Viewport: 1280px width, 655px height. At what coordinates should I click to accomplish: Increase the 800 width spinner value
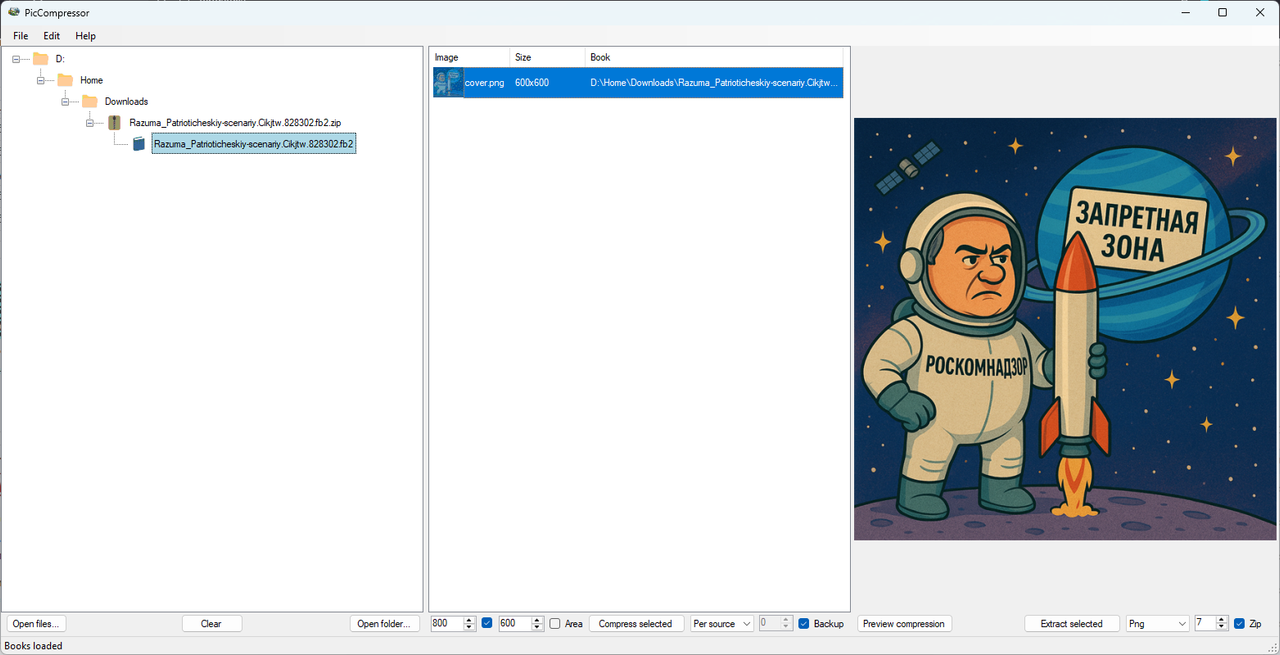click(470, 619)
